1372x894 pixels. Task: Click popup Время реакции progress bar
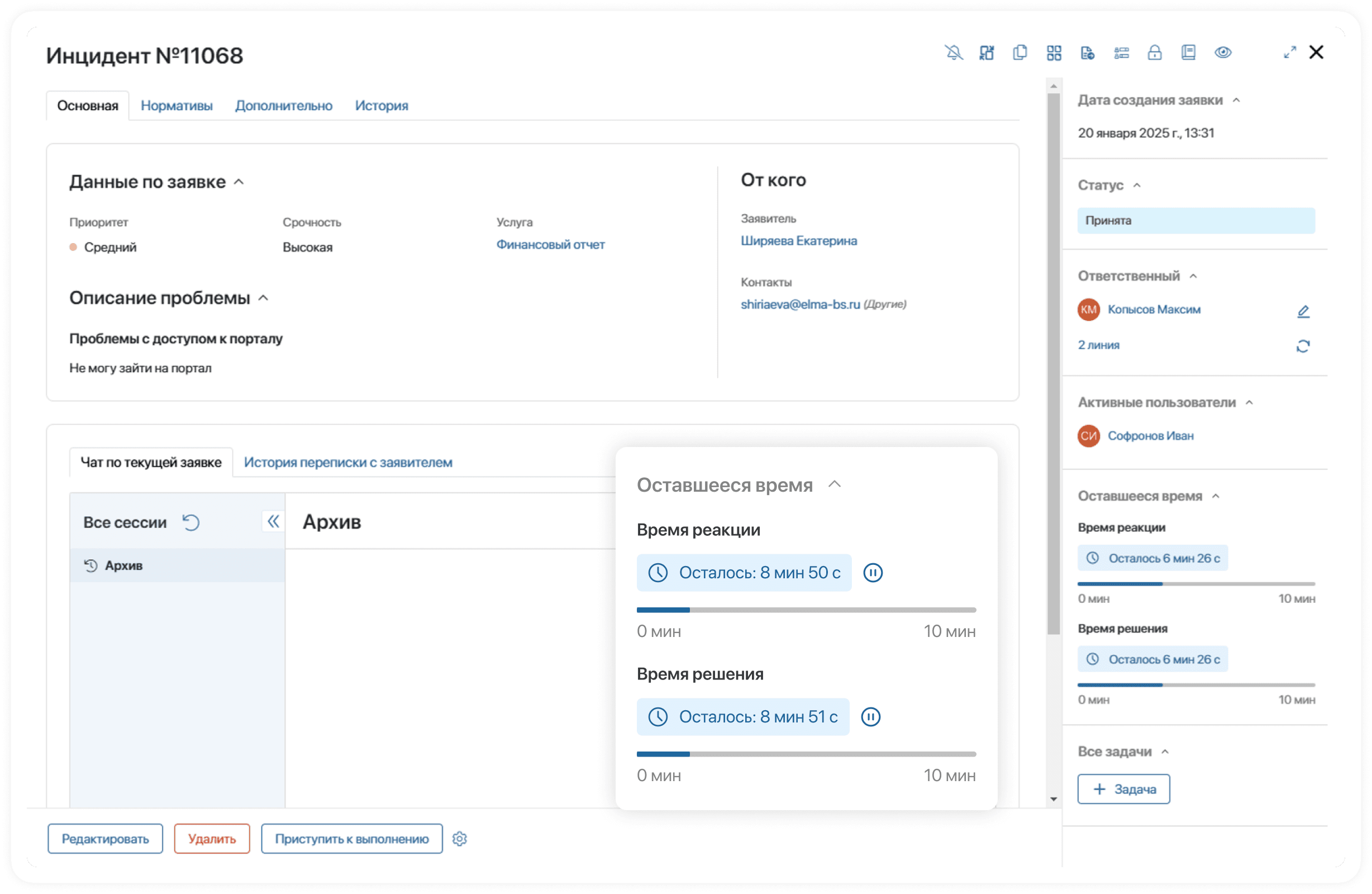[807, 610]
